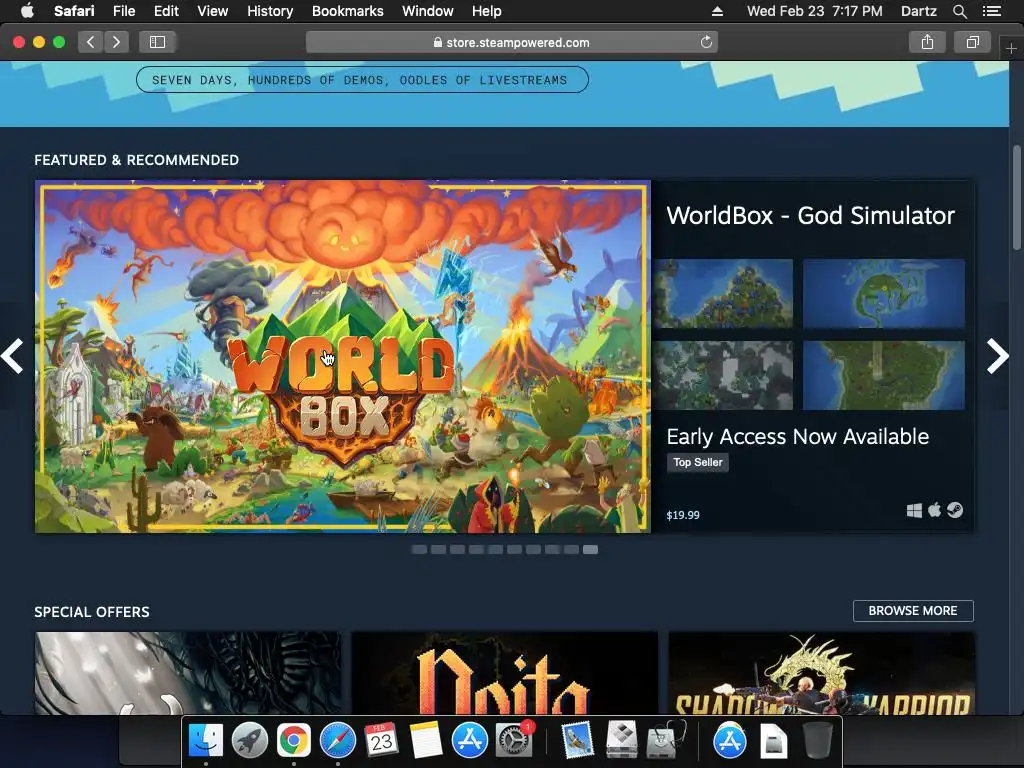Open the Shadow Warrior special offer

[x=822, y=673]
